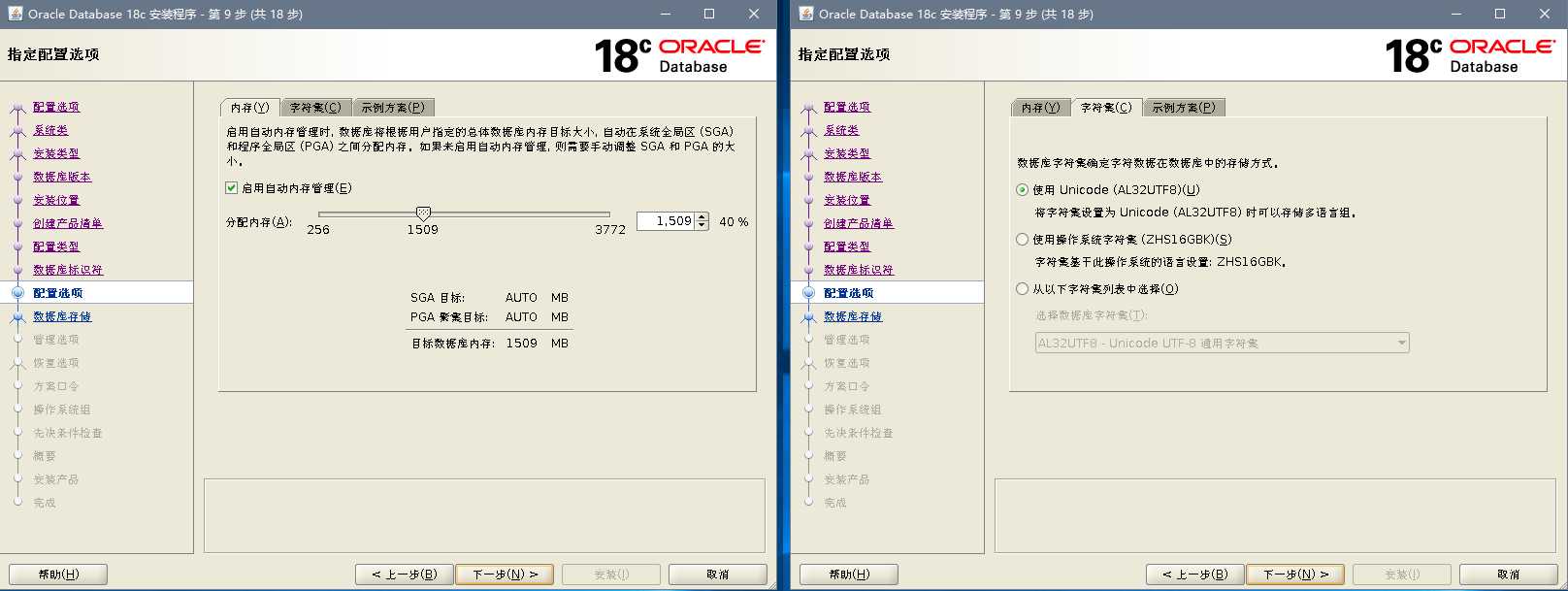Select 字符集(C) tab in right window
The height and width of the screenshot is (591, 1568).
pos(1106,108)
